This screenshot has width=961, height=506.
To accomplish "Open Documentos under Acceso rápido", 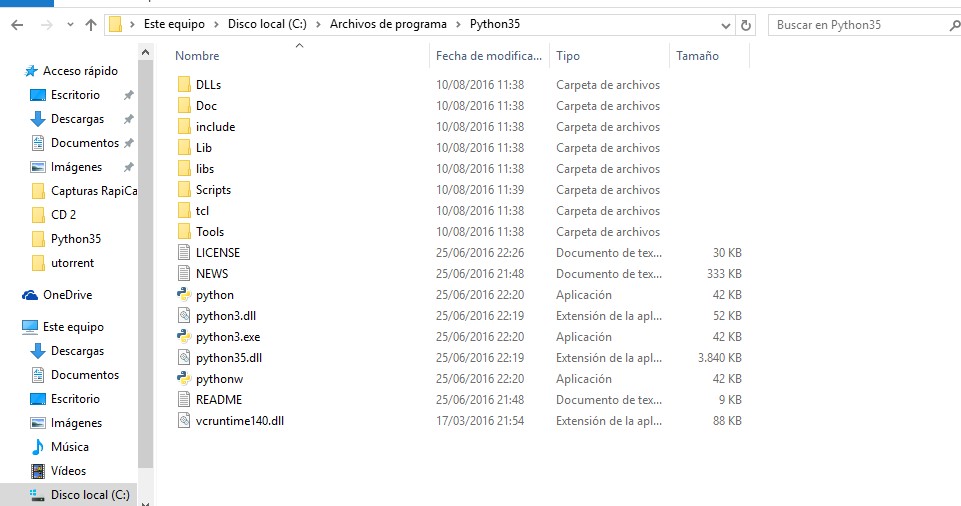I will click(x=85, y=143).
